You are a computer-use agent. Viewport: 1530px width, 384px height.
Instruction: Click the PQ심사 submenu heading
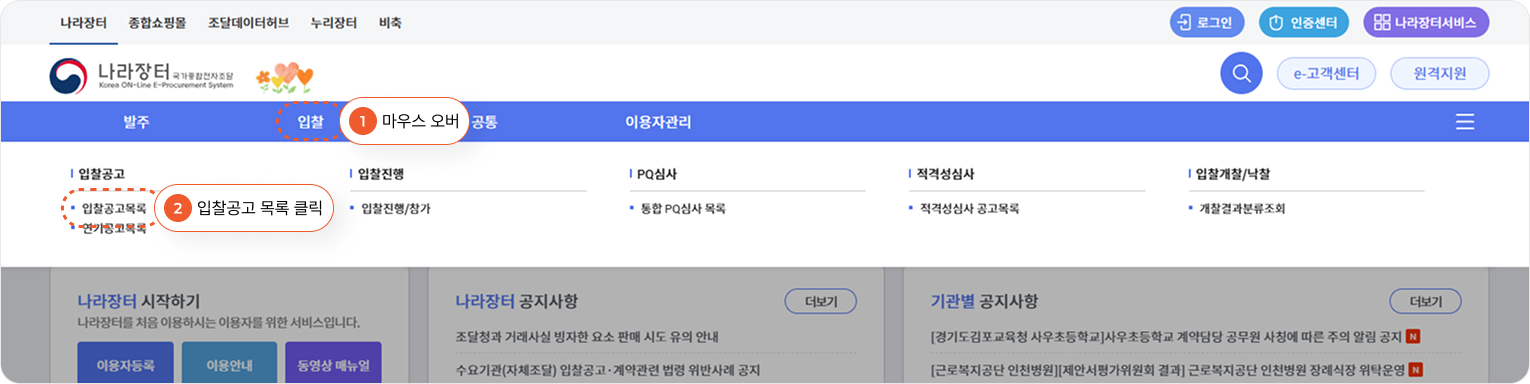(x=656, y=173)
